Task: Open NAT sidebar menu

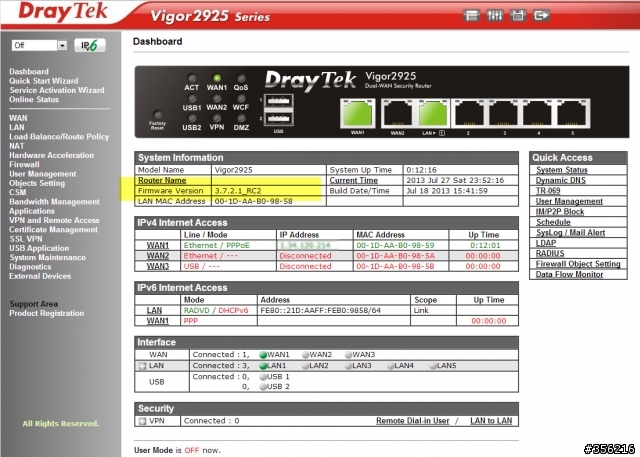Action: (x=17, y=146)
